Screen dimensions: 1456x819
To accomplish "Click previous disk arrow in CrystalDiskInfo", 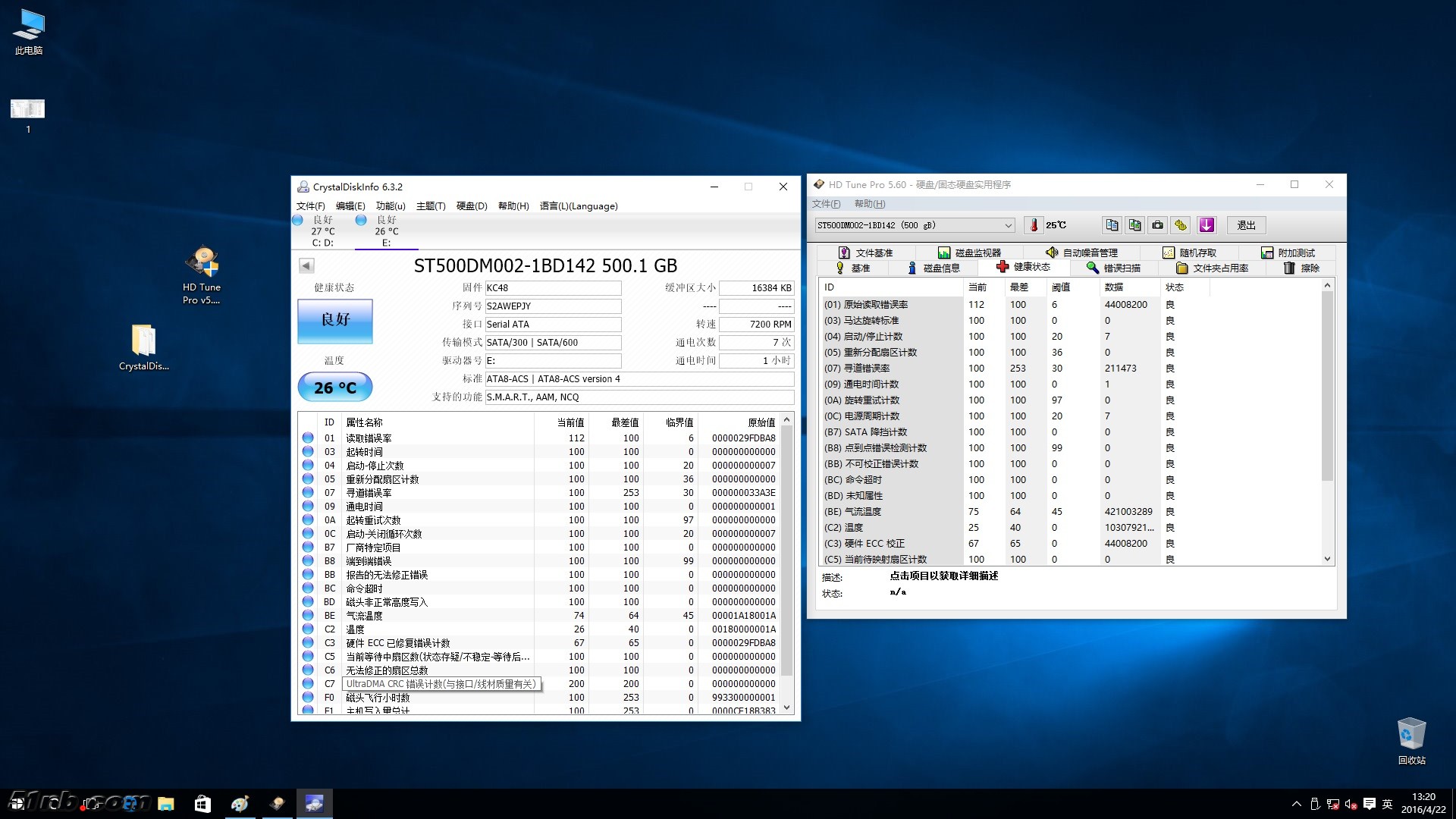I will pos(306,265).
